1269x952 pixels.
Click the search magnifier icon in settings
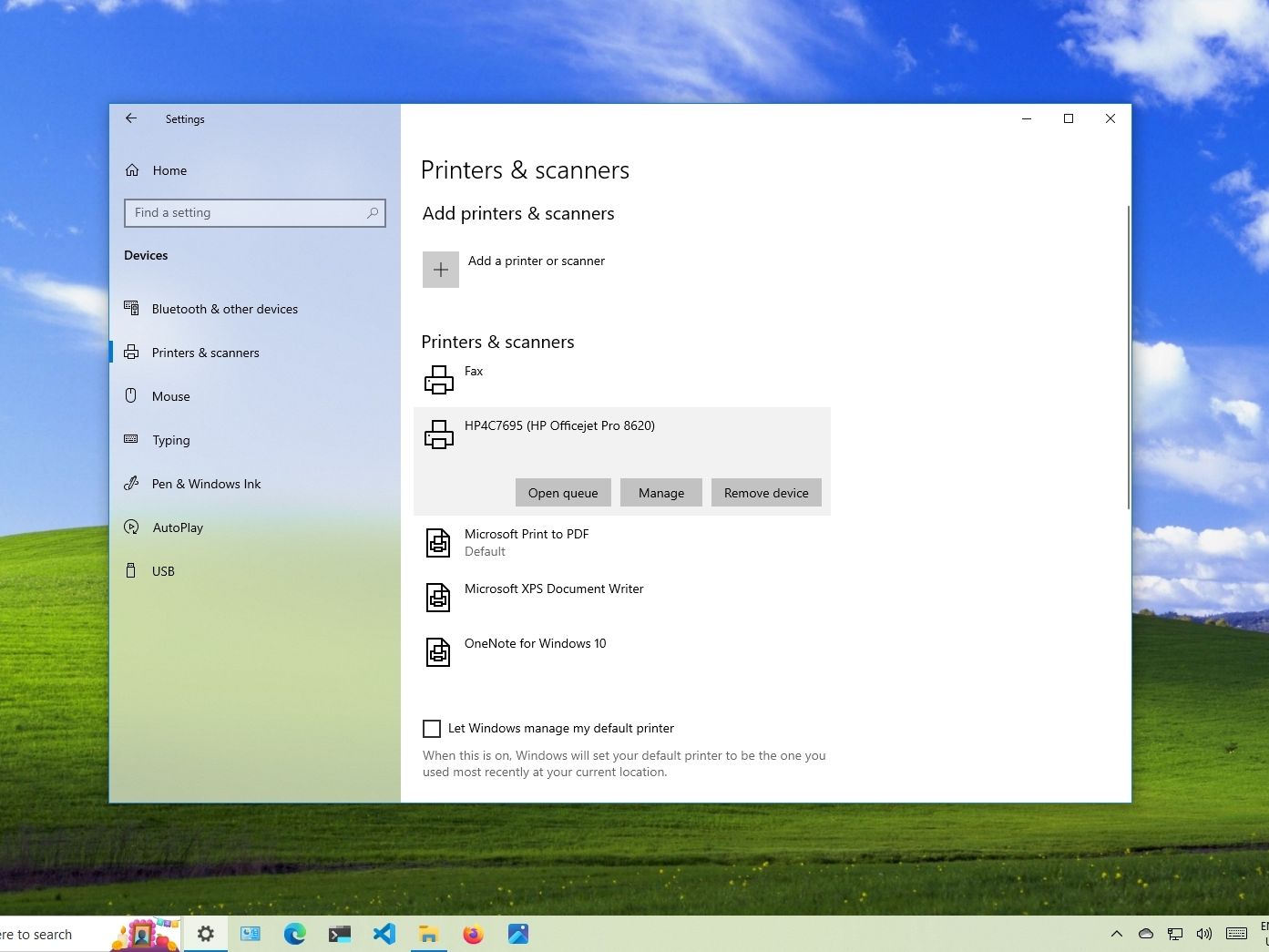tap(373, 213)
